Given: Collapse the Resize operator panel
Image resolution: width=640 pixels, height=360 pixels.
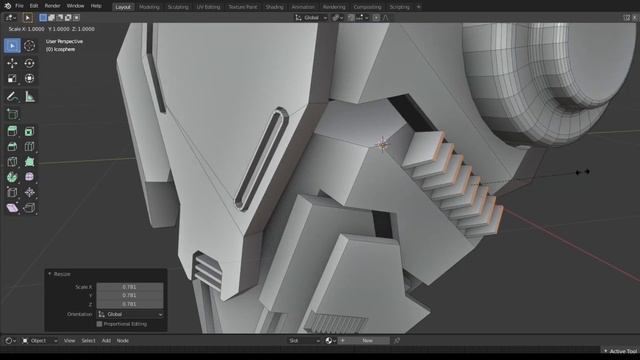Looking at the screenshot, I should pyautogui.click(x=49, y=274).
